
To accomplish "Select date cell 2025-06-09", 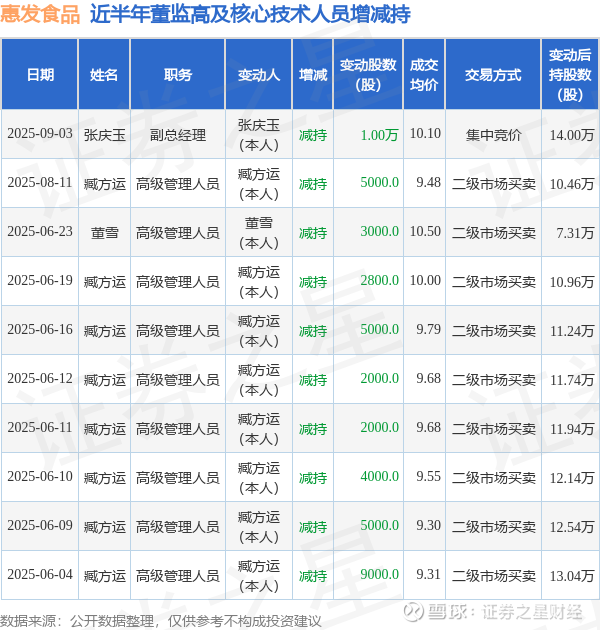I will tap(40, 526).
